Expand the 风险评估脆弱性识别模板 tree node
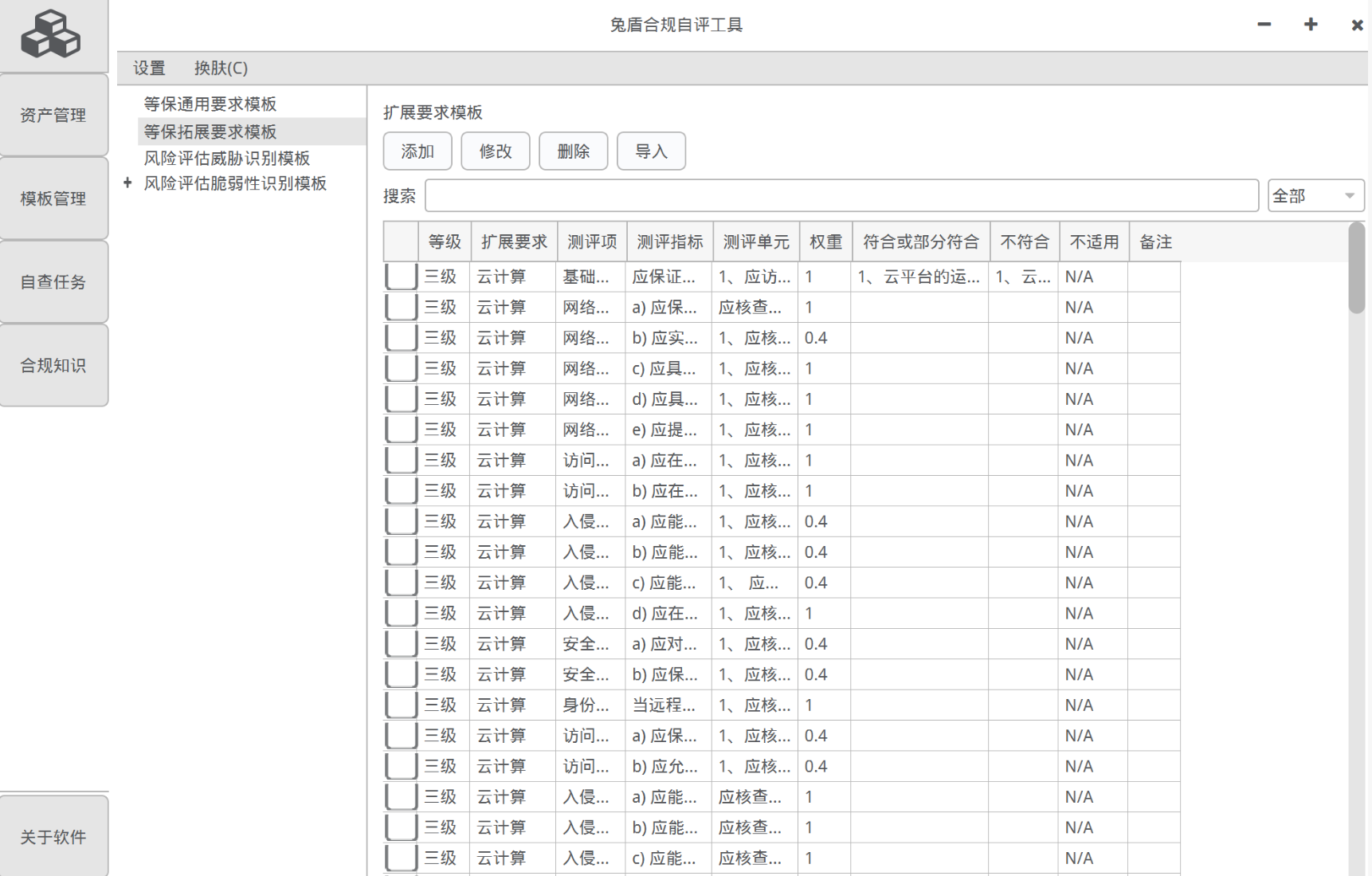This screenshot has width=1372, height=876. tap(127, 183)
